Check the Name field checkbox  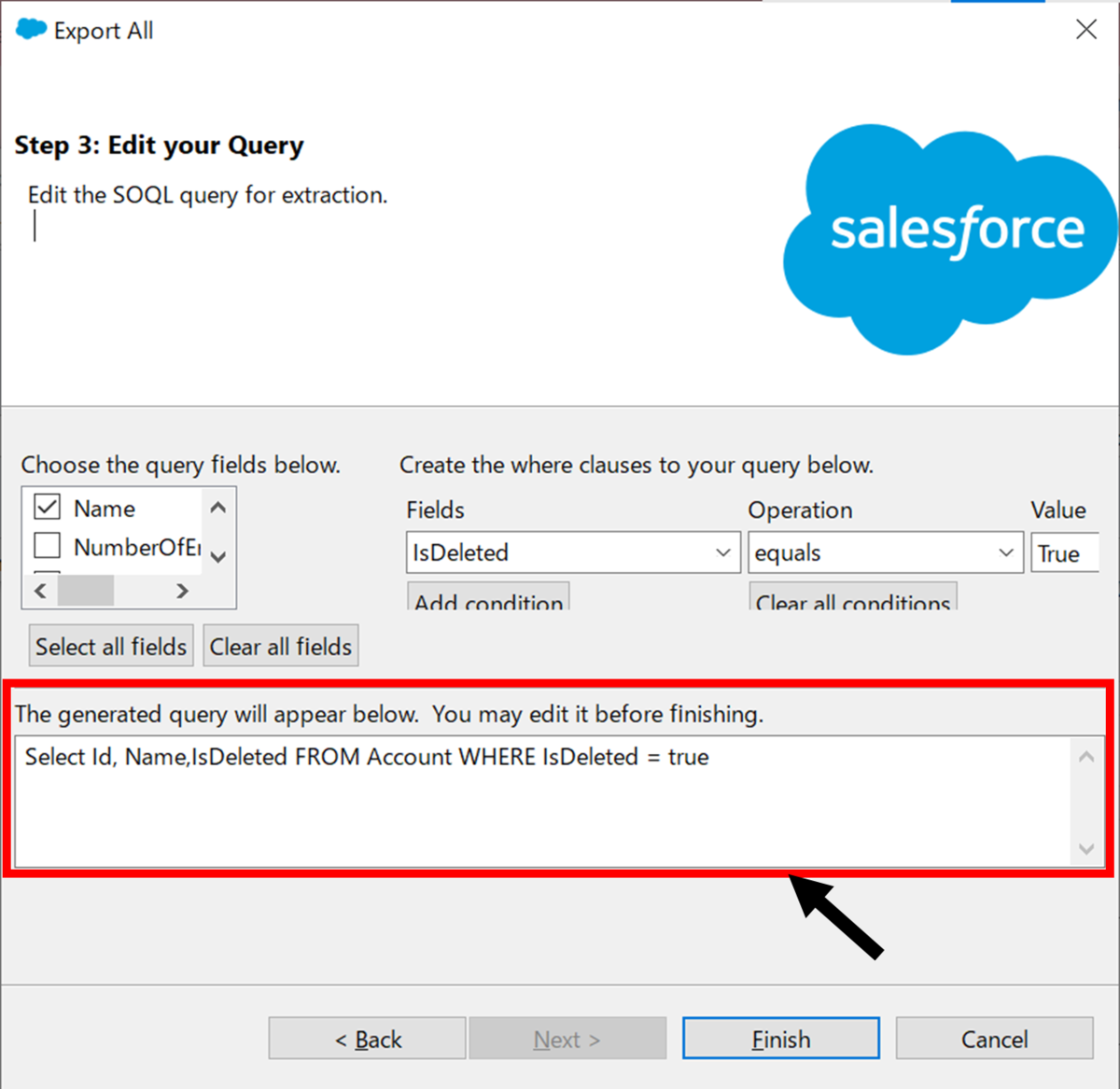47,507
